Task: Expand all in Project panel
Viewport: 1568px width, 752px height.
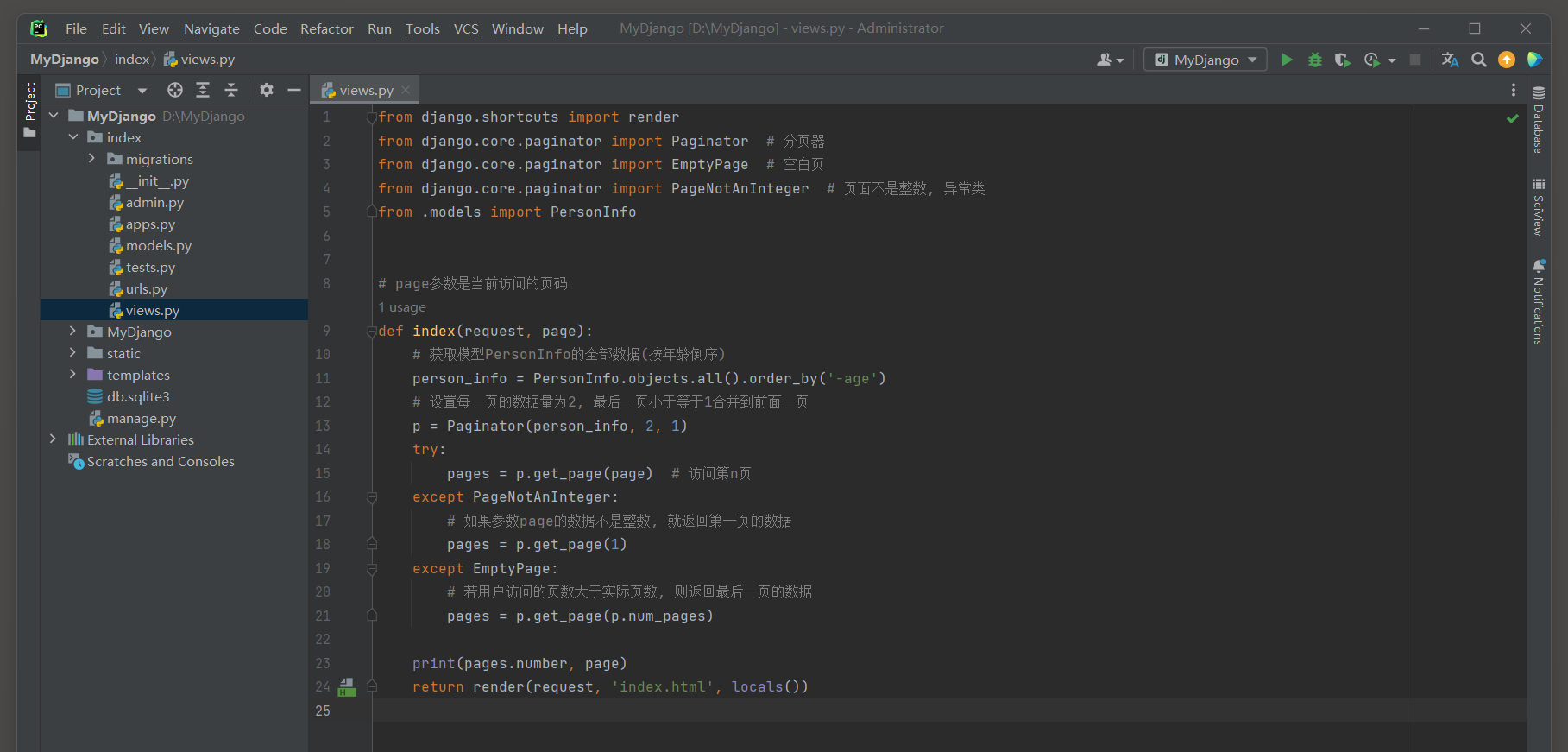Action: click(203, 90)
